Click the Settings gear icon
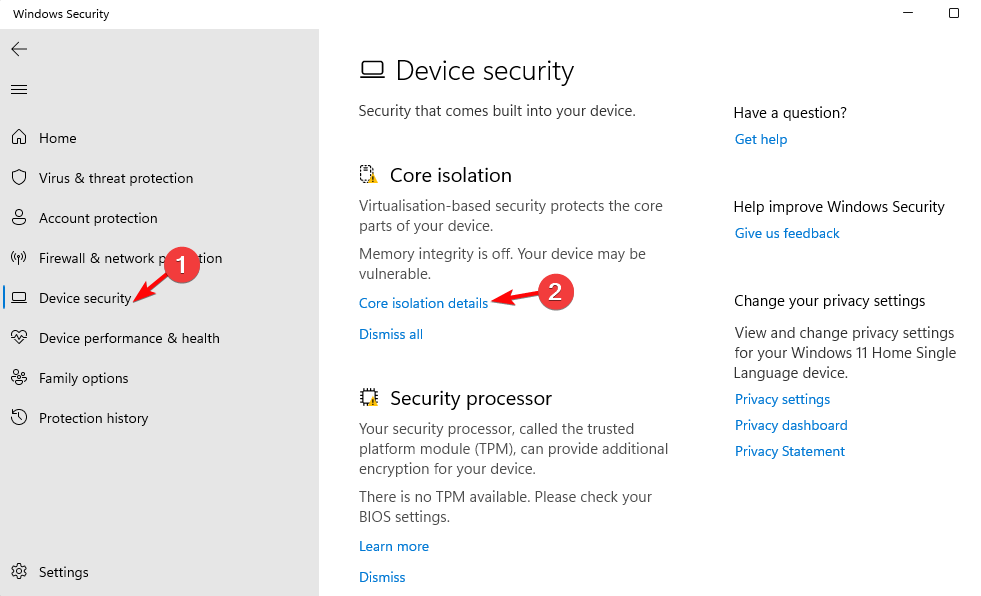981x596 pixels. tap(19, 572)
